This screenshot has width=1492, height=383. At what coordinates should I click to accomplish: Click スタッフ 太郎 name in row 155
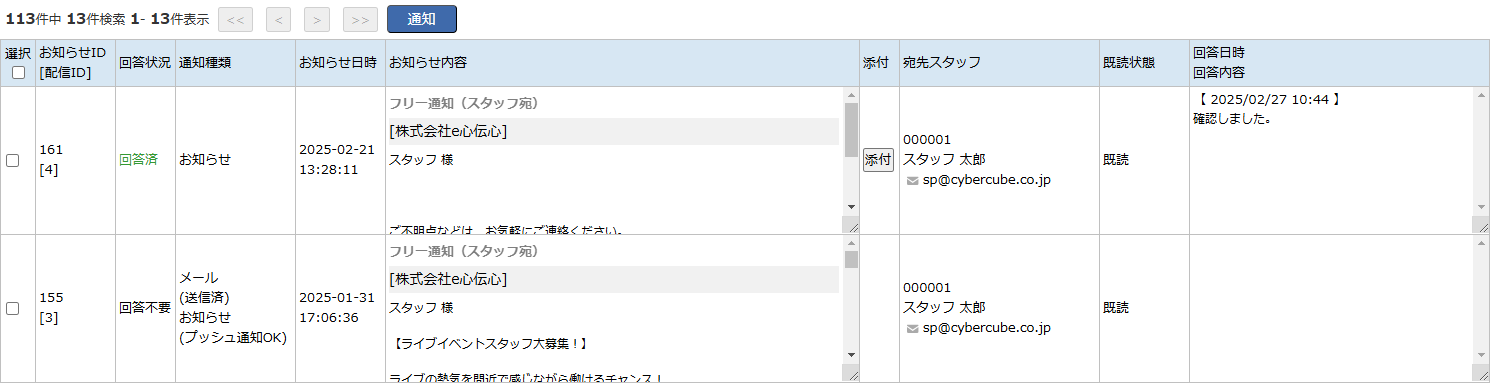click(x=944, y=308)
